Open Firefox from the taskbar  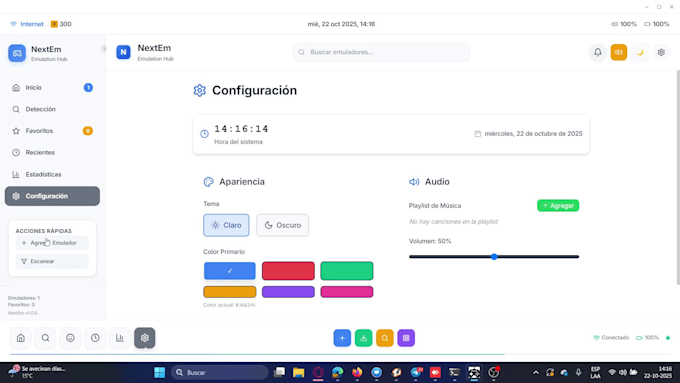[357, 373]
